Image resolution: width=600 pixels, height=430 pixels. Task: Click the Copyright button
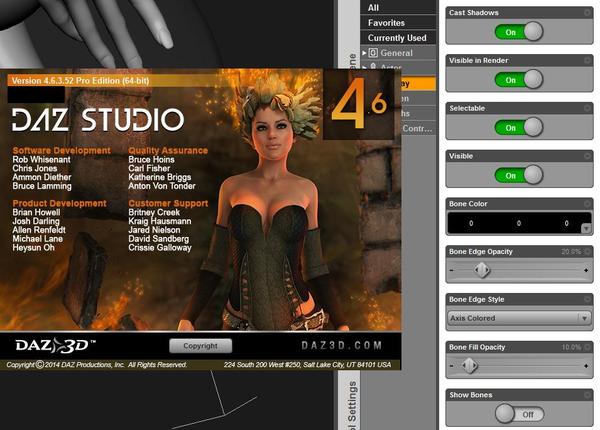201,346
